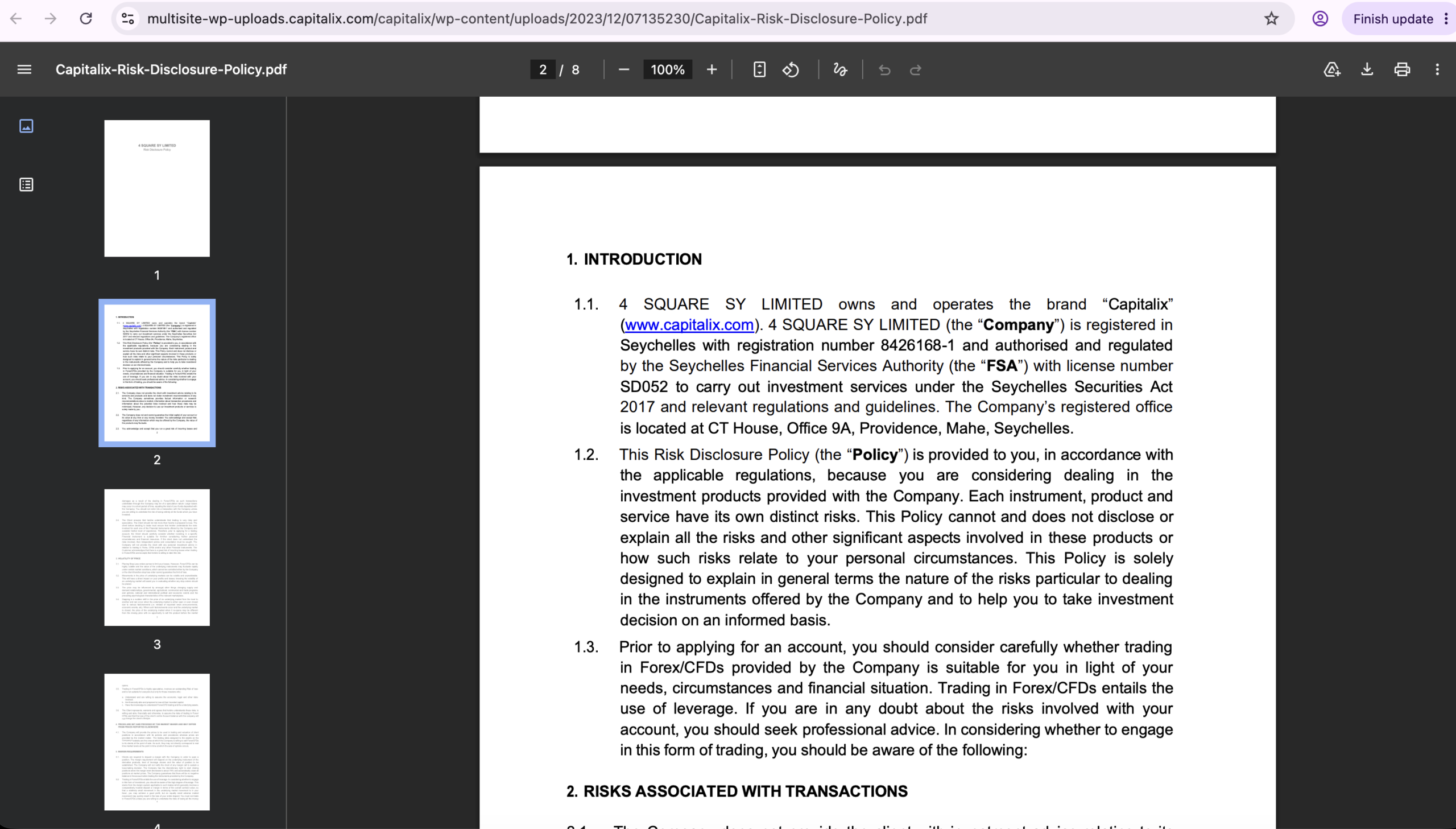View site information icon in address bar
Viewport: 1456px width, 829px height.
[x=128, y=19]
